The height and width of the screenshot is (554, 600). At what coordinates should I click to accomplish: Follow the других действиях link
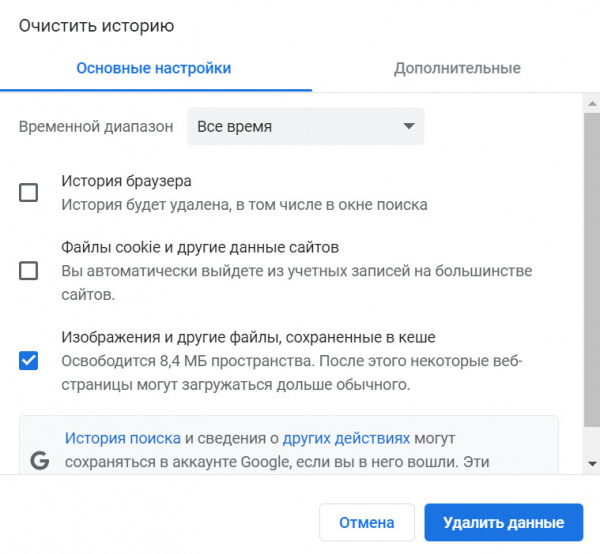point(346,438)
